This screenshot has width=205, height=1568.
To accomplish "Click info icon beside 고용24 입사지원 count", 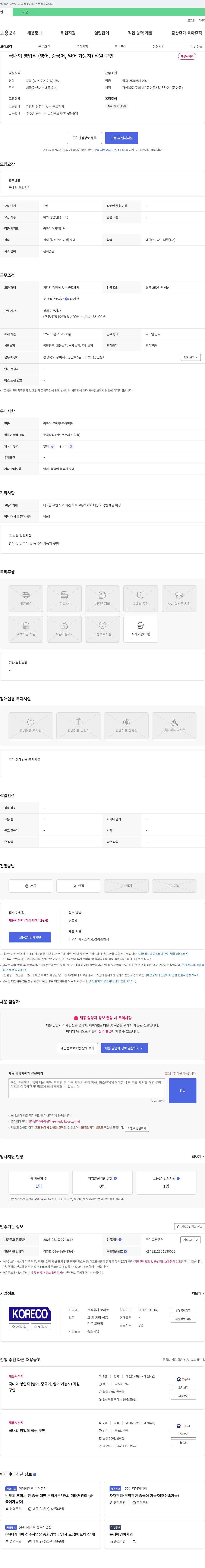I will point(178,1178).
